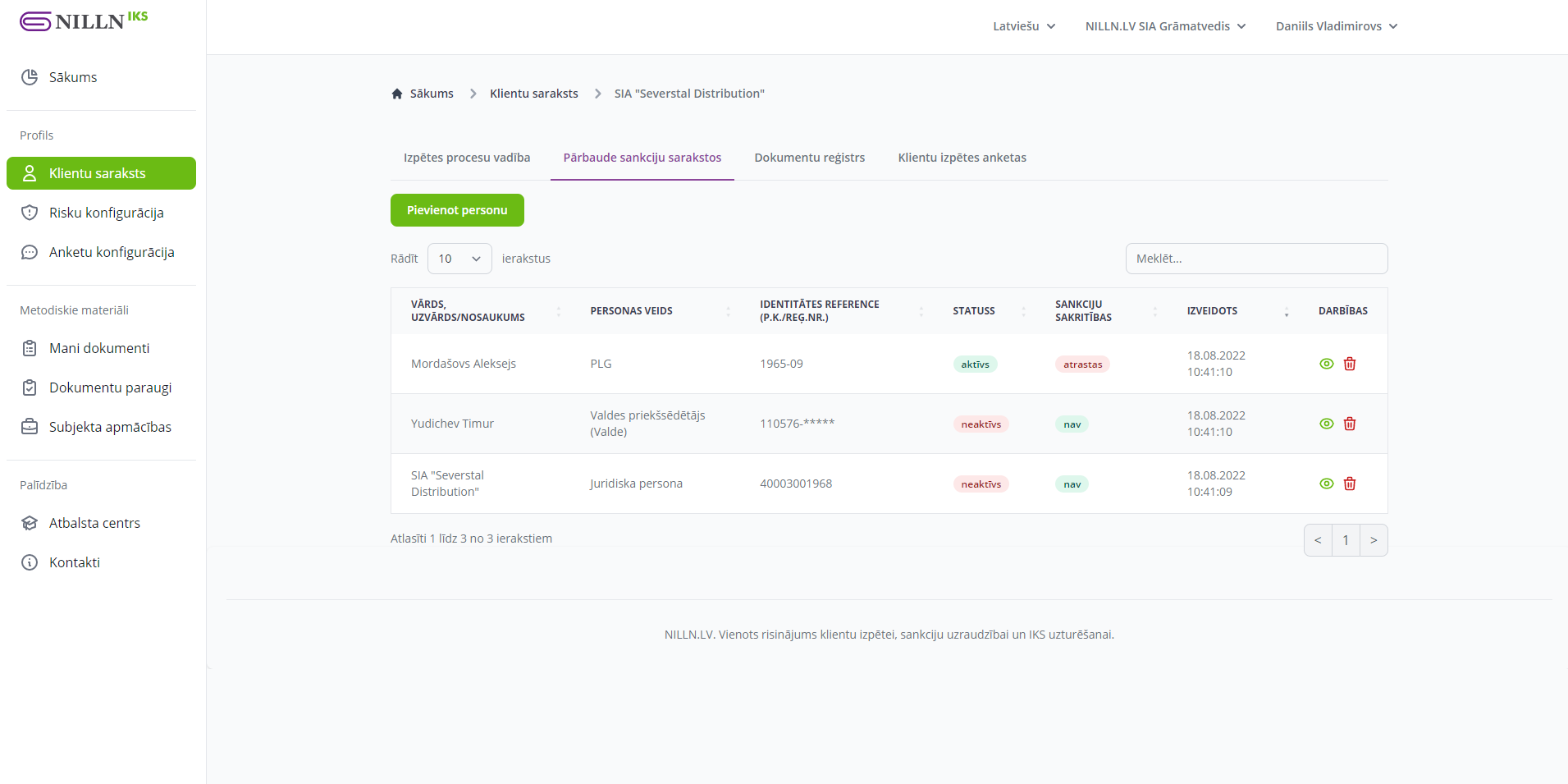
Task: Open the Rādīt entries count dropdown
Action: (459, 259)
